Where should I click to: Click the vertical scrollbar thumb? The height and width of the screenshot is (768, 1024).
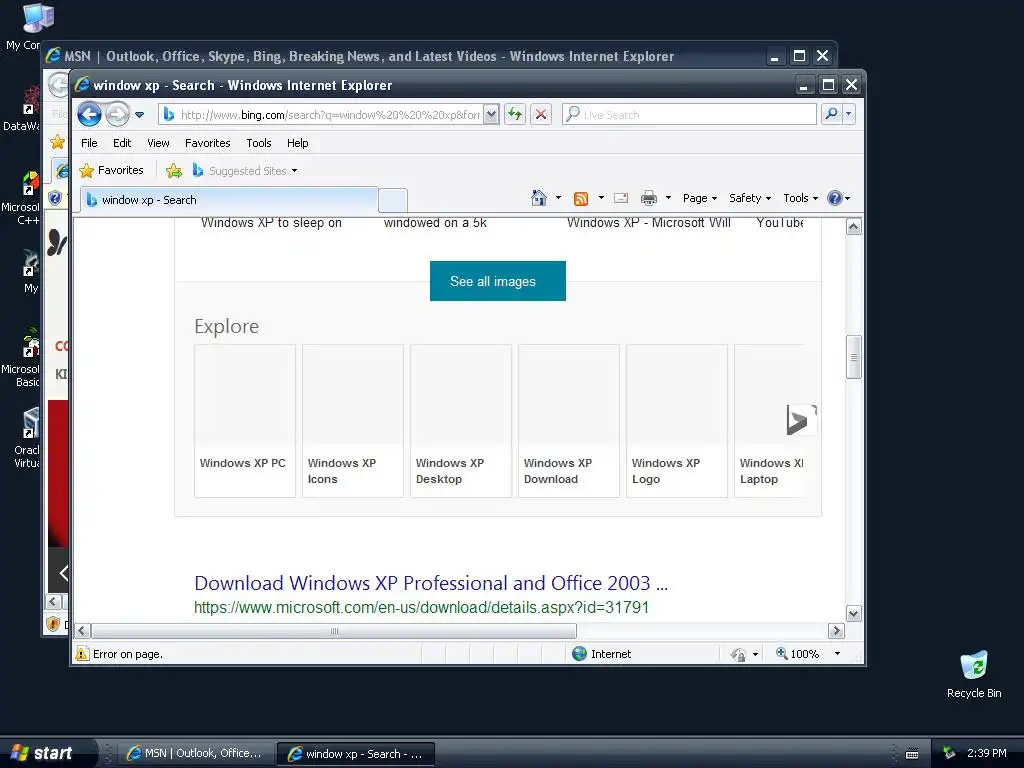coord(854,357)
